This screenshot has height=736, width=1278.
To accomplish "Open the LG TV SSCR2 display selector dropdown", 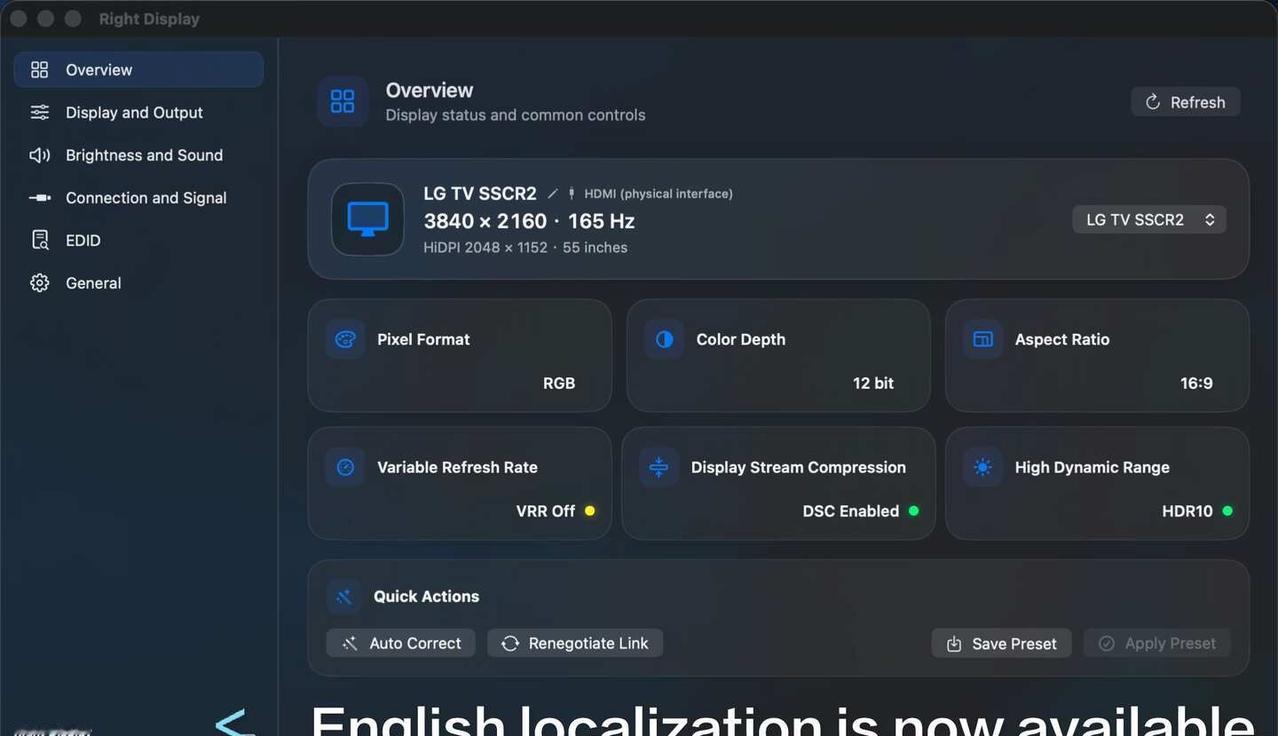I will pyautogui.click(x=1149, y=220).
